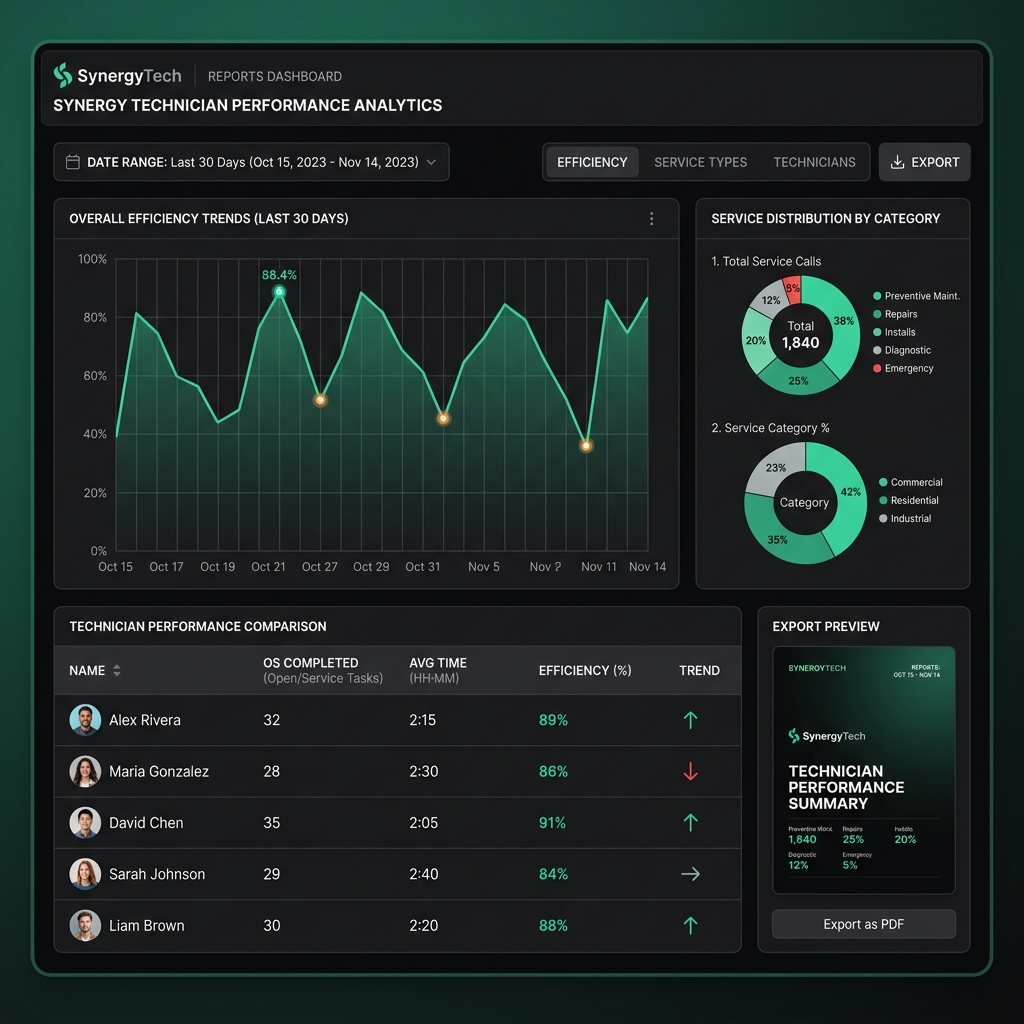Screen dimensions: 1024x1024
Task: Toggle the Industrial legend item
Action: [x=904, y=519]
